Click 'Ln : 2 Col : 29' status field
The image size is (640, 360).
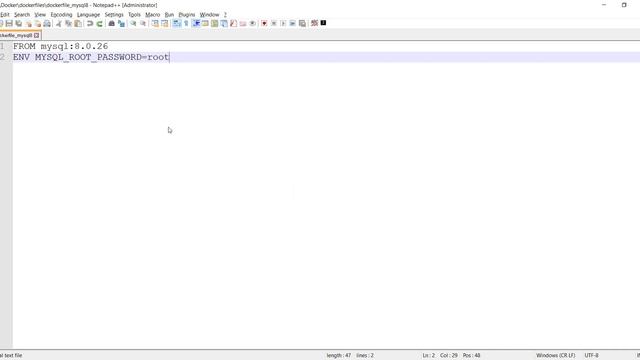click(440, 356)
